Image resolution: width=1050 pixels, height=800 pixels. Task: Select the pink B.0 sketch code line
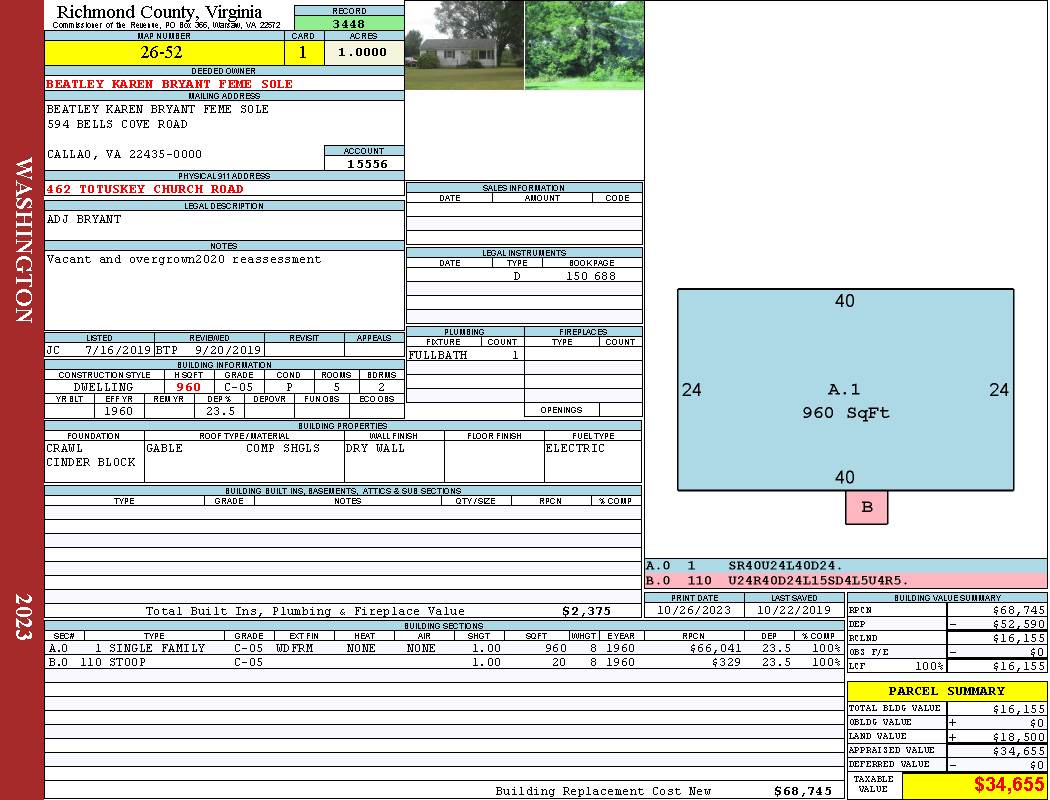click(776, 580)
